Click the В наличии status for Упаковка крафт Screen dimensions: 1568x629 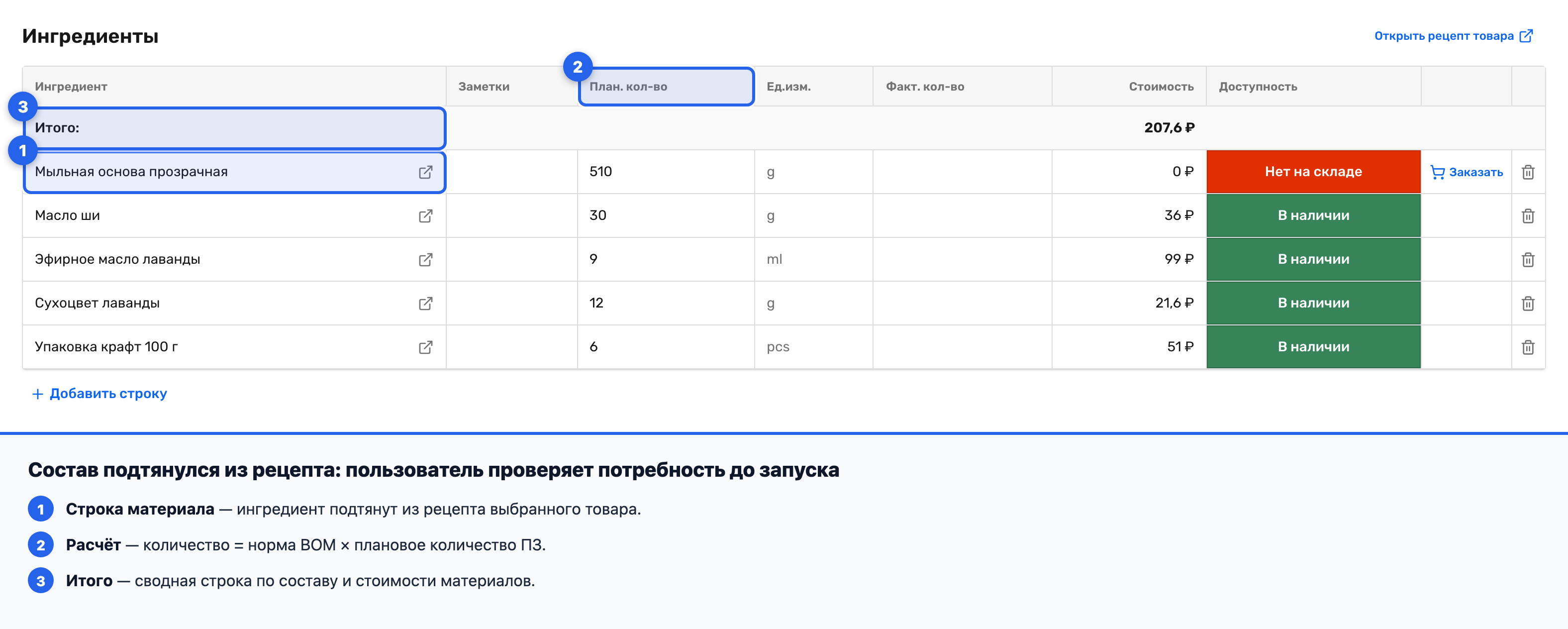(1313, 347)
